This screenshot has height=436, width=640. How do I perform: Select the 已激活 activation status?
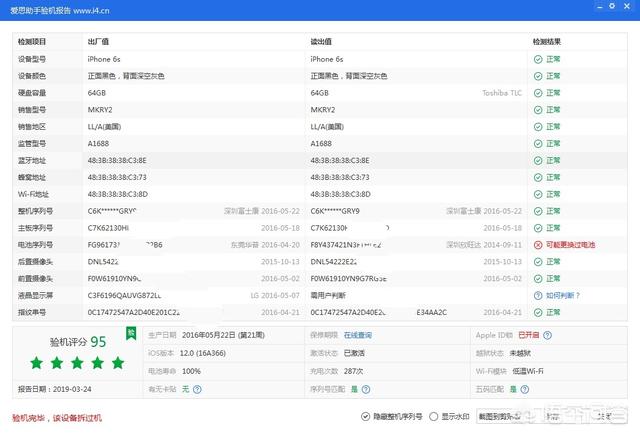click(x=354, y=353)
